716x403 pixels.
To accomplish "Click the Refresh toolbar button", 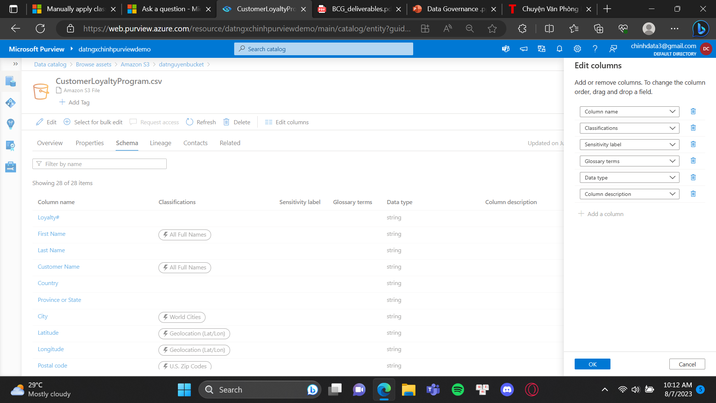I will (201, 122).
